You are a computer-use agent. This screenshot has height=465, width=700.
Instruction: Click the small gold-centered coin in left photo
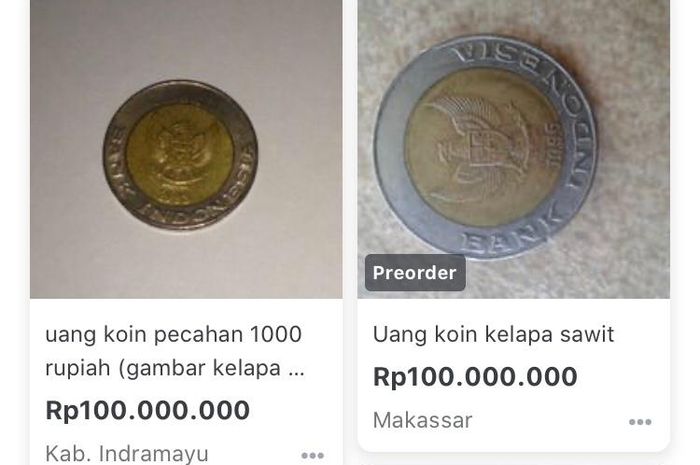180,155
